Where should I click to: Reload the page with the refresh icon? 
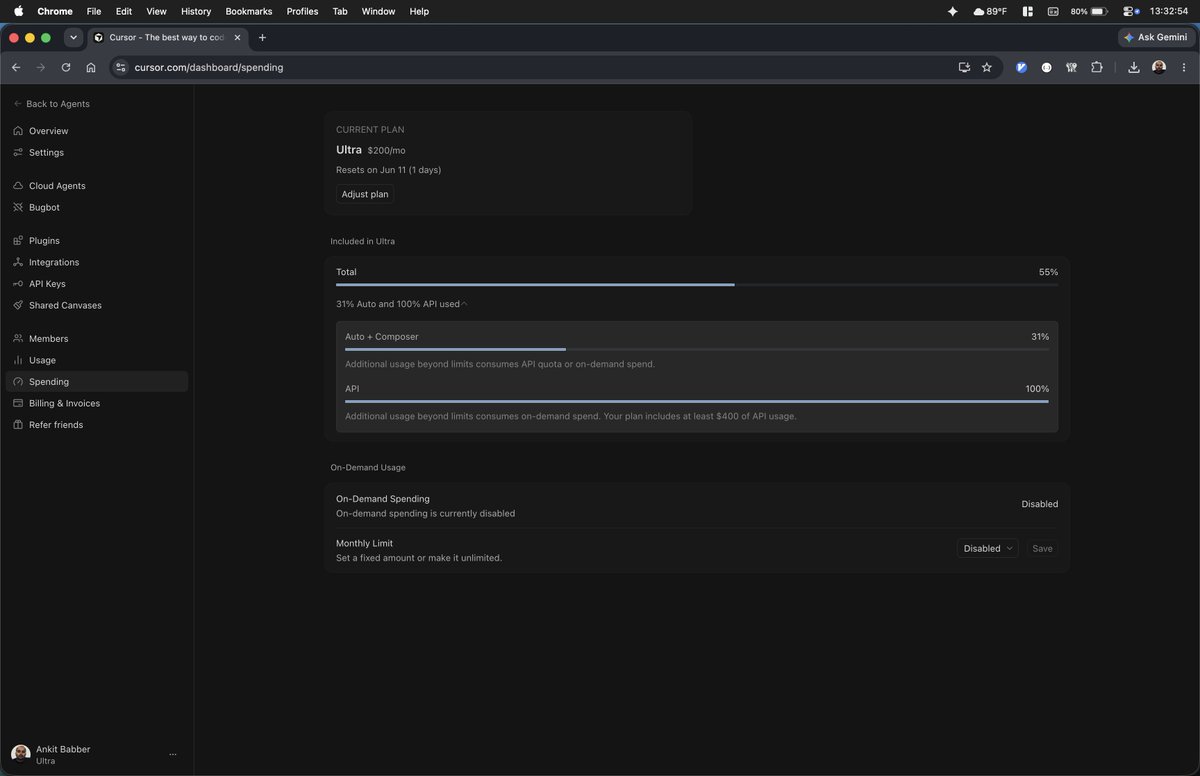[66, 67]
